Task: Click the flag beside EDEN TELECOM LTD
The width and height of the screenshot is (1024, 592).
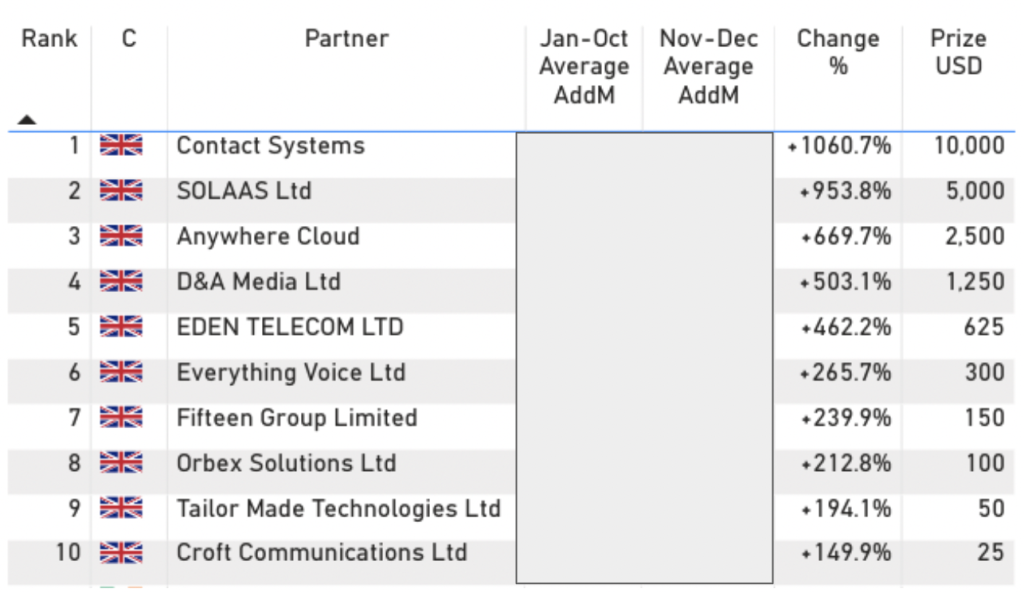Action: coord(121,327)
